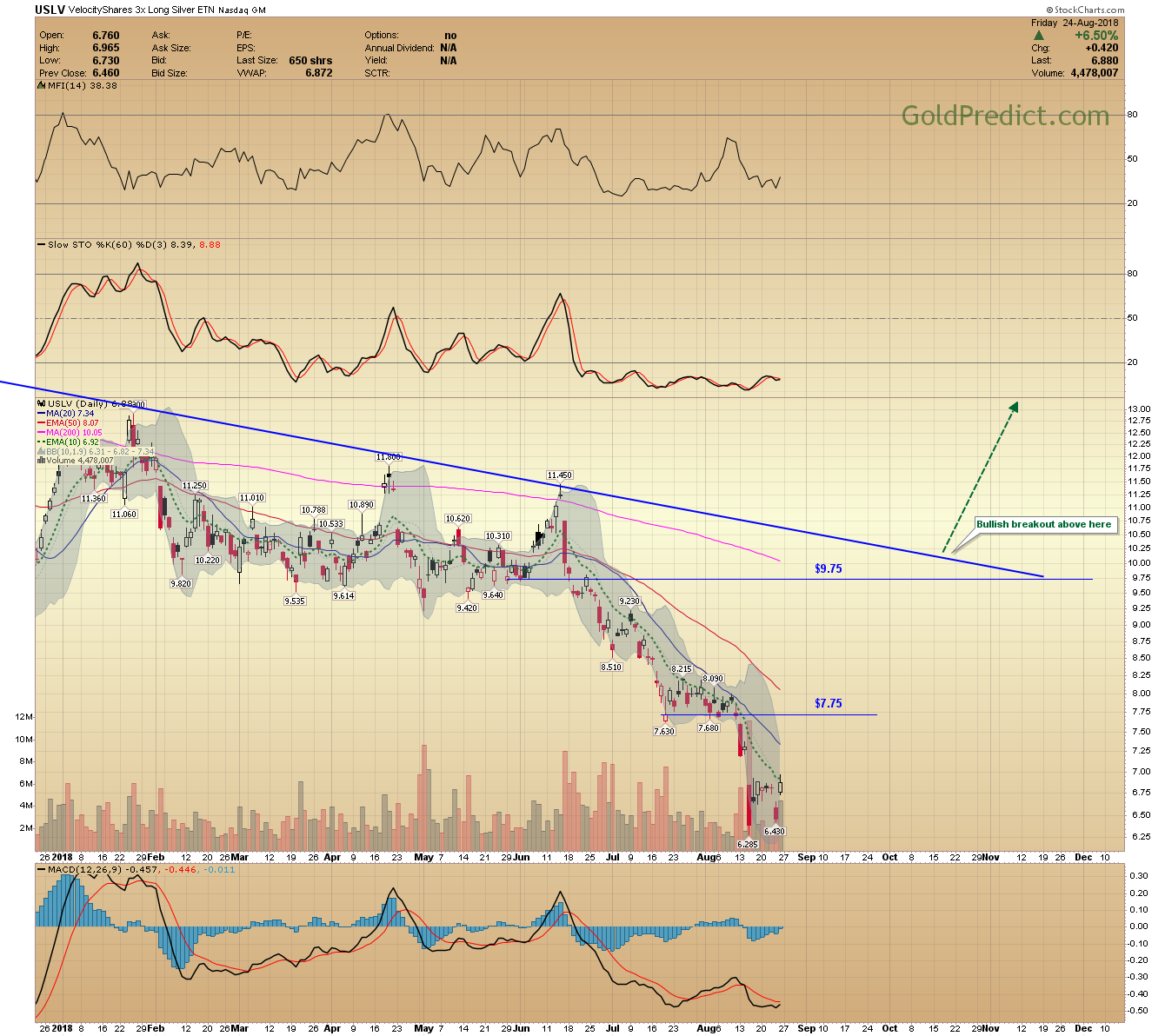
Task: Click the 10.788 price label
Action: [313, 510]
